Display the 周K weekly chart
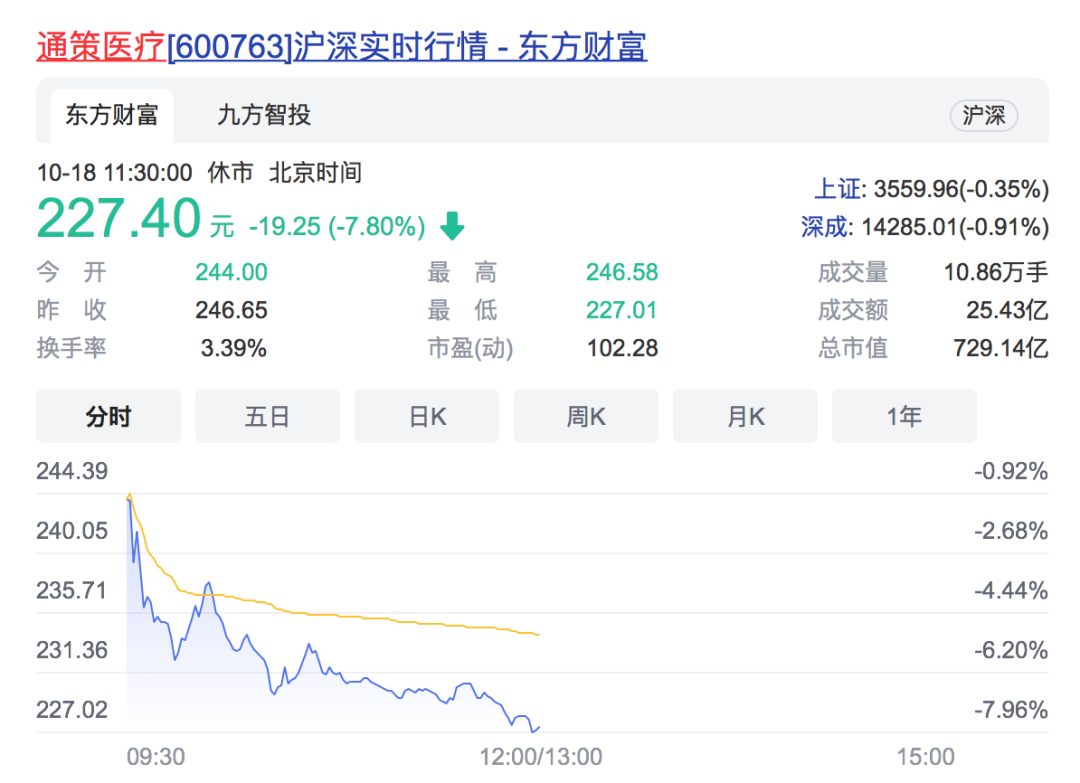 [586, 416]
